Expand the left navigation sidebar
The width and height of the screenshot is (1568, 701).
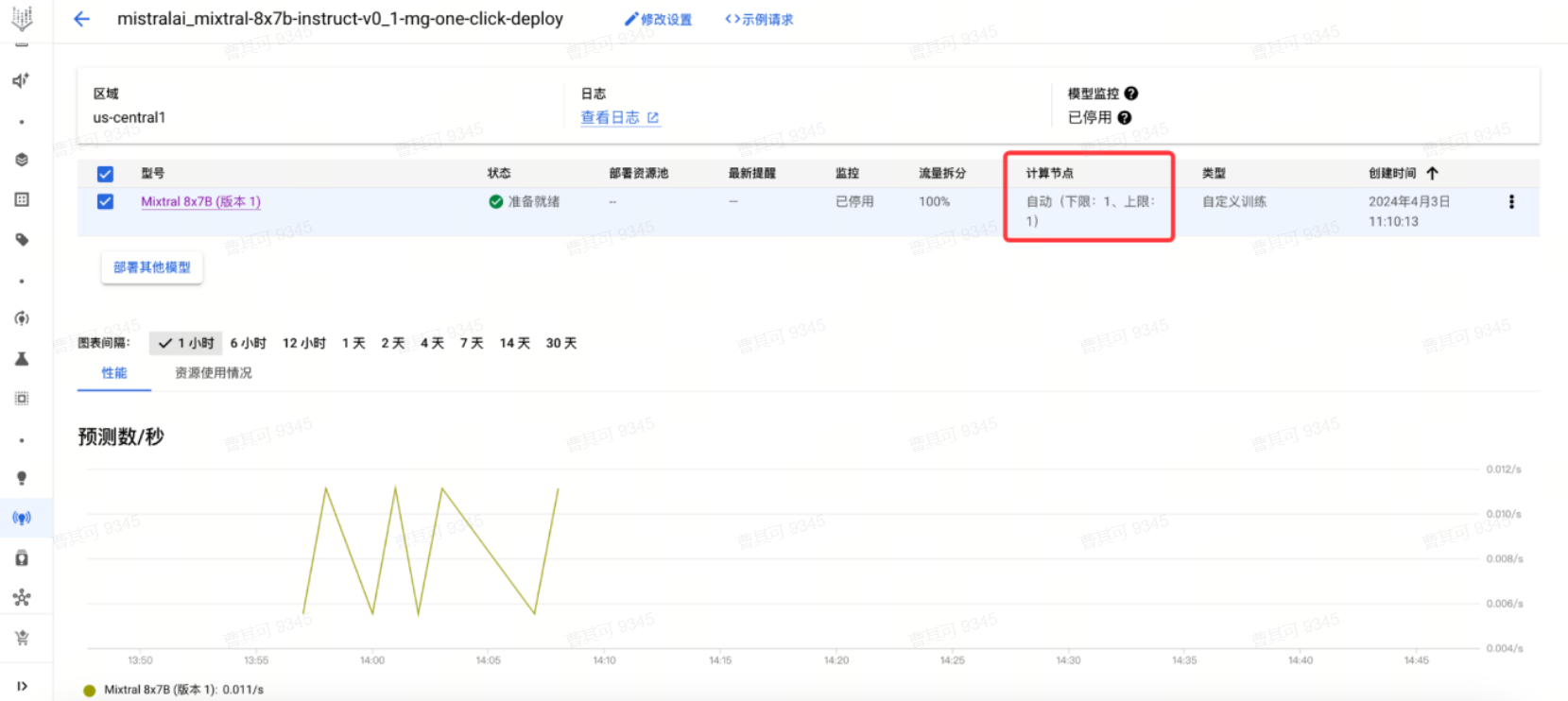click(x=22, y=686)
